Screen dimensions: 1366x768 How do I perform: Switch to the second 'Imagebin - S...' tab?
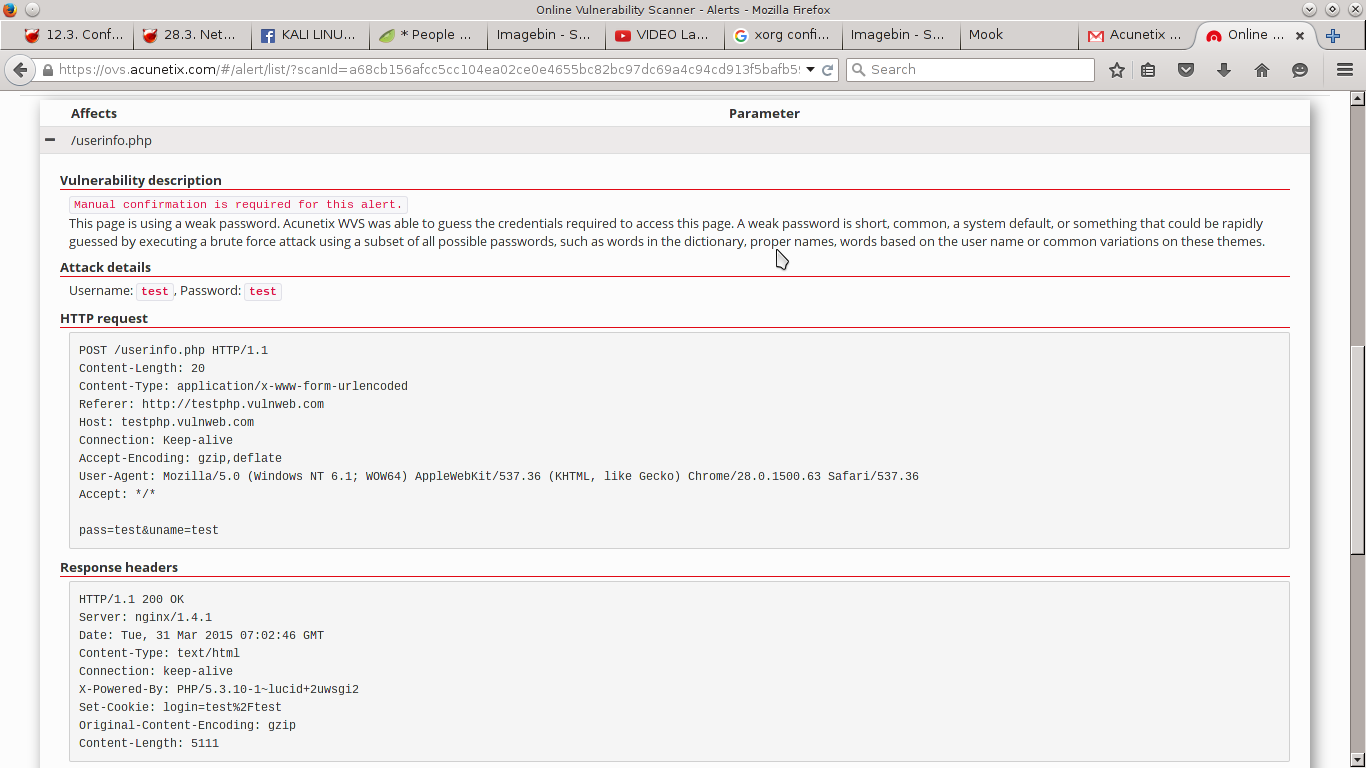(x=900, y=35)
